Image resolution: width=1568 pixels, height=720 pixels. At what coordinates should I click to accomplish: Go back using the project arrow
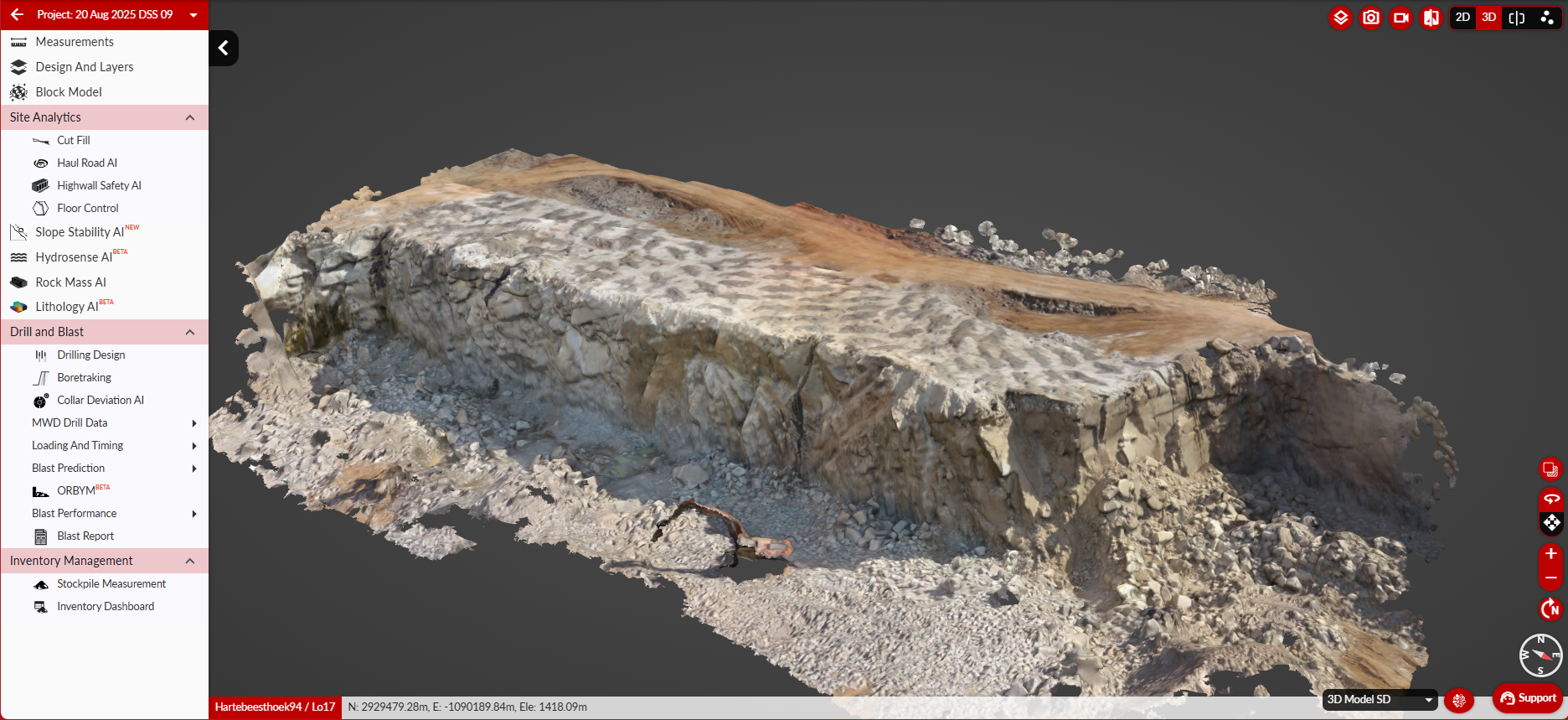pos(17,14)
